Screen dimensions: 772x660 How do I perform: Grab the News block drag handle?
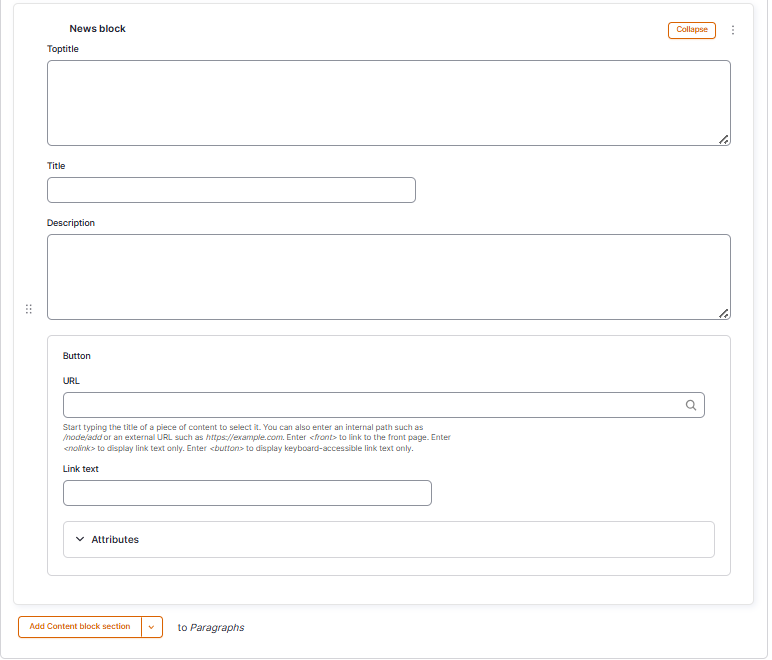(x=29, y=309)
